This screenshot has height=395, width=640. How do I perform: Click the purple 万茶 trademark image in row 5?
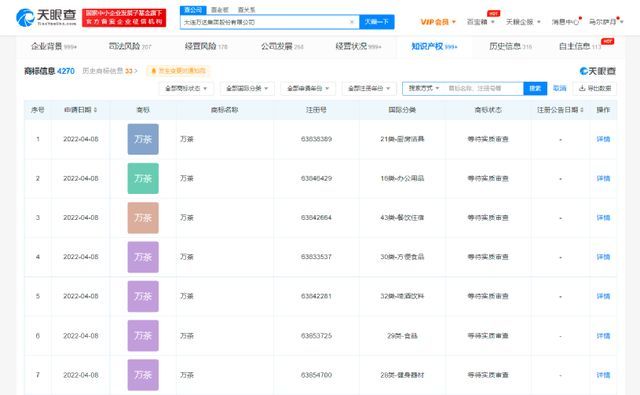(143, 296)
